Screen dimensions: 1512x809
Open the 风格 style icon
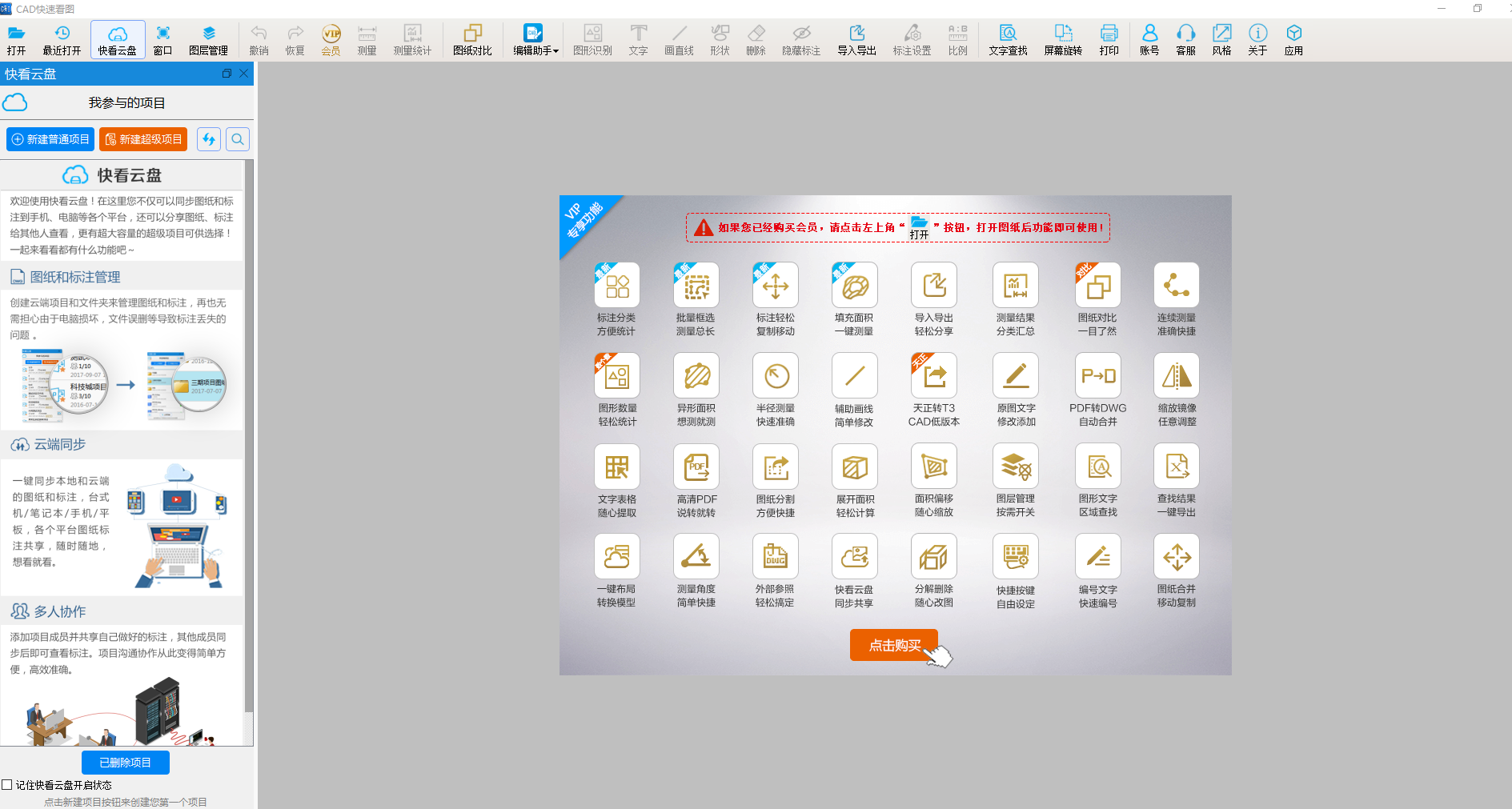coord(1221,39)
